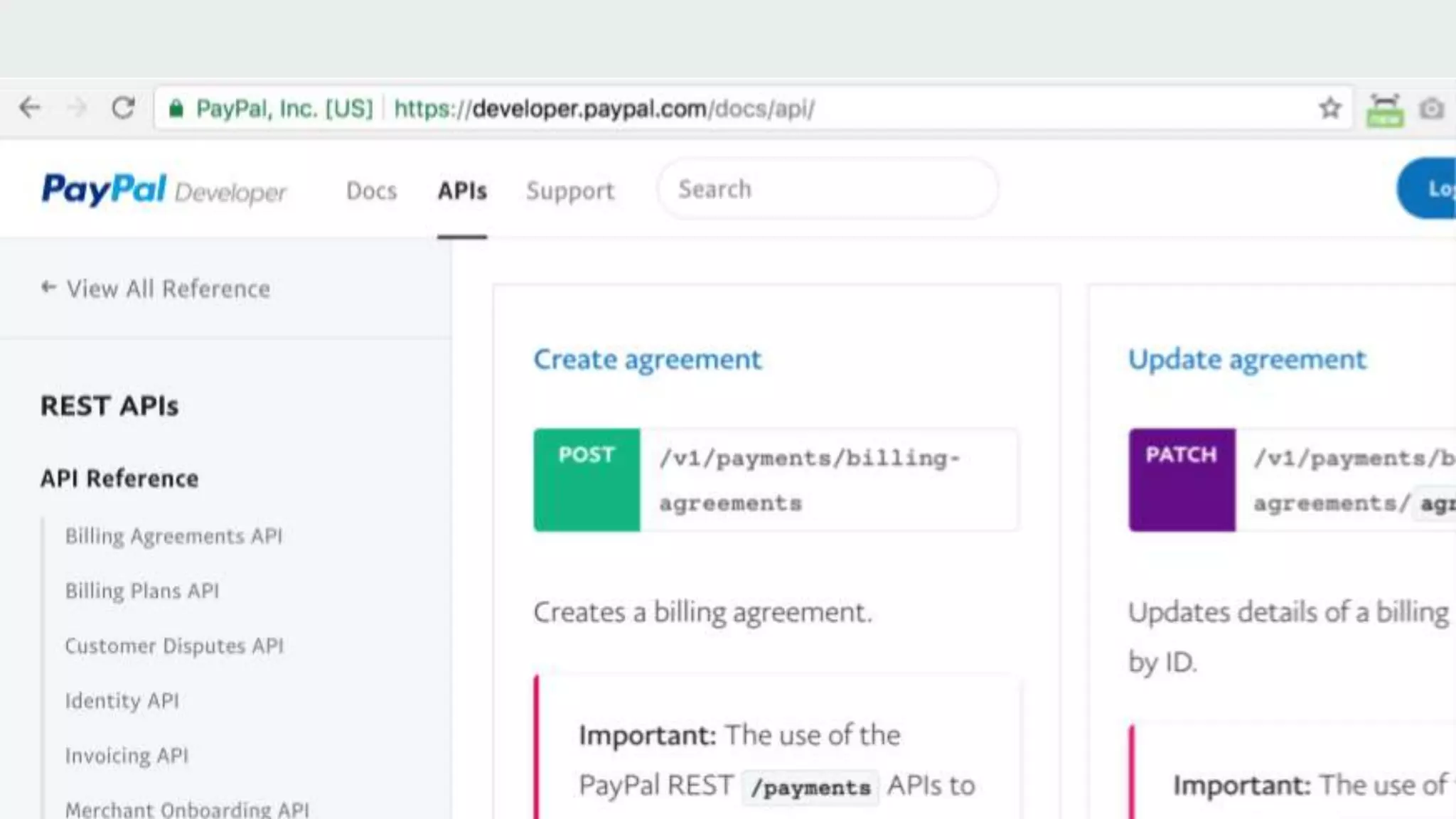This screenshot has width=1456, height=819.
Task: Click the browser address bar URL
Action: click(604, 109)
